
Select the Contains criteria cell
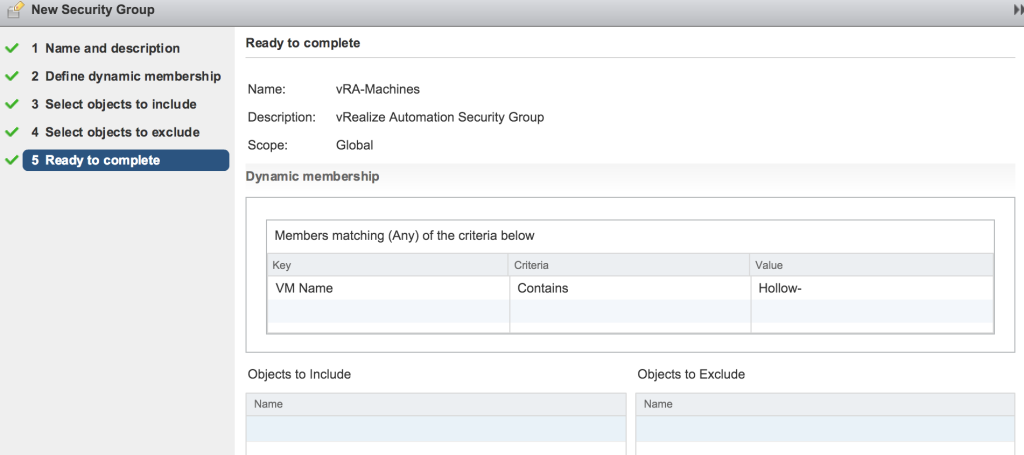pyautogui.click(x=630, y=287)
